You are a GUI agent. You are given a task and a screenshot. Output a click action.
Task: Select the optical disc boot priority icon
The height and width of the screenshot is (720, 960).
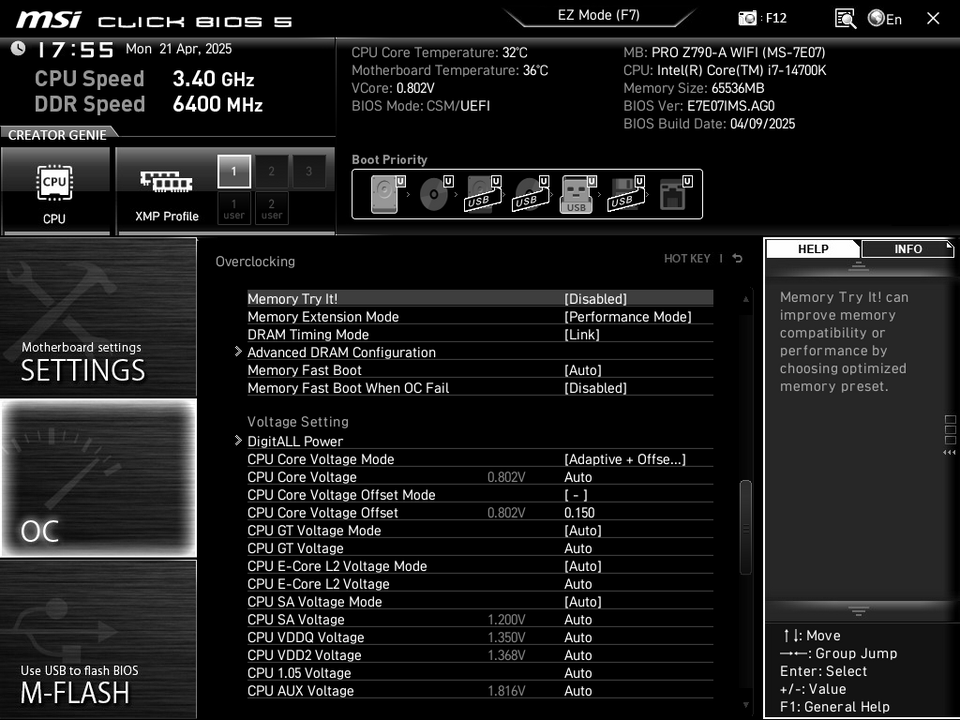tap(436, 194)
